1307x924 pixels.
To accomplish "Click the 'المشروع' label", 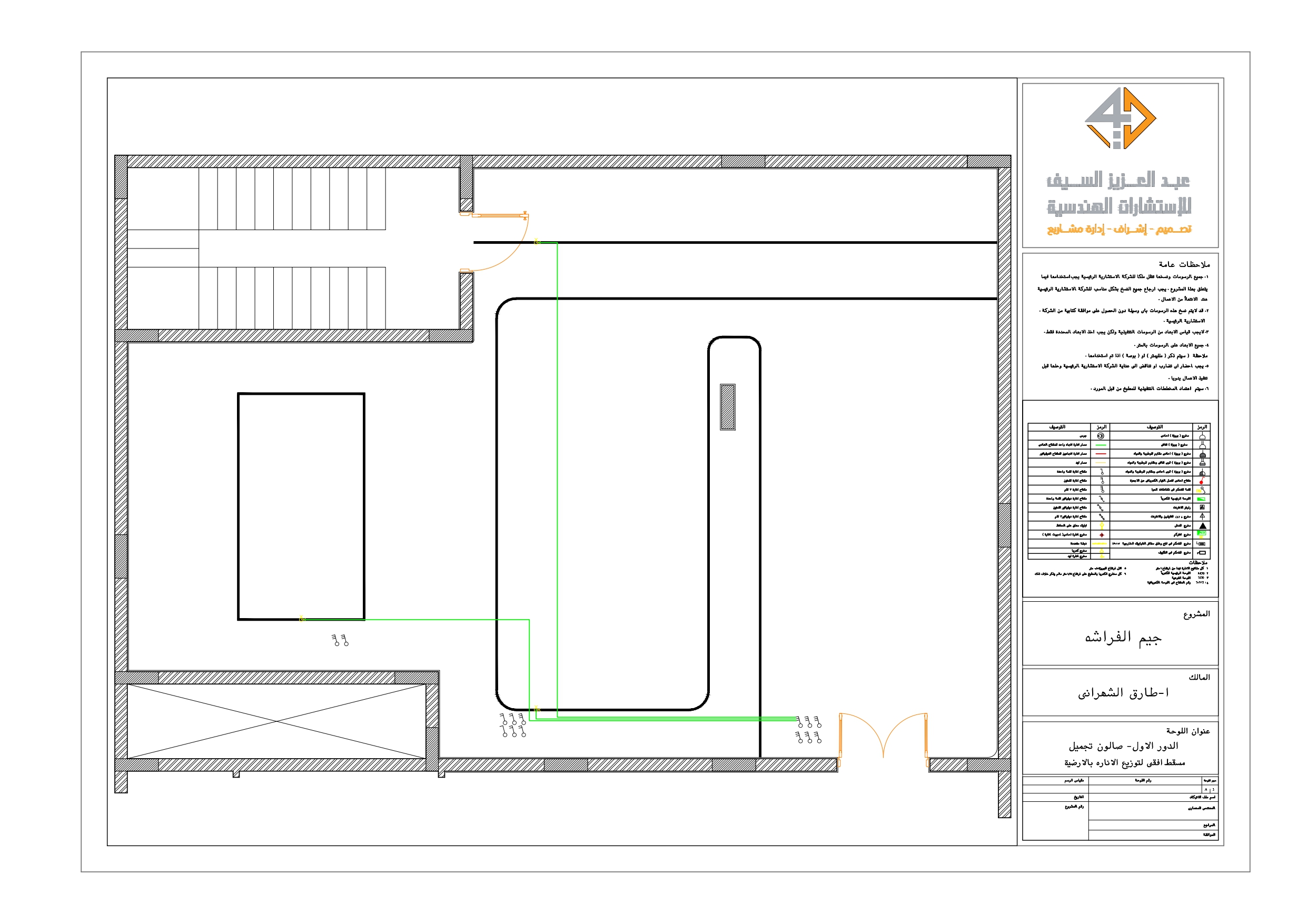I will pos(1196,614).
